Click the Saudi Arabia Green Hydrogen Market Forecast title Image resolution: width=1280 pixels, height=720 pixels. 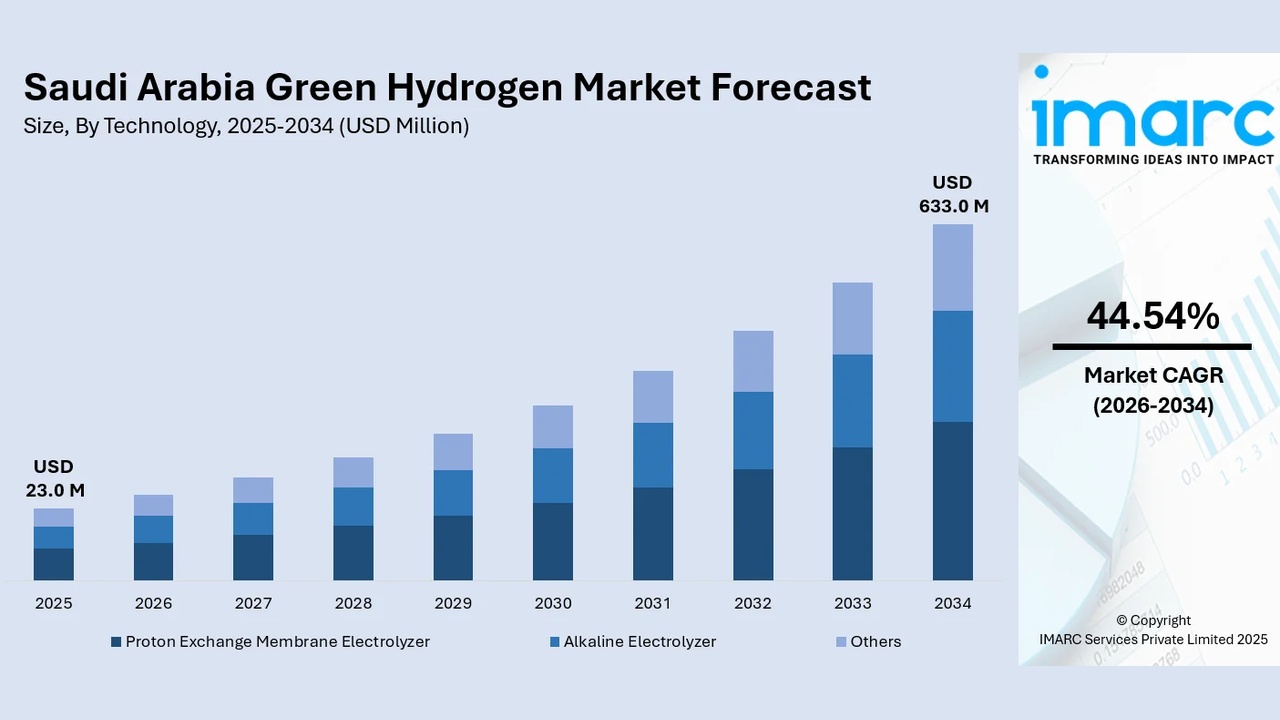tap(447, 88)
